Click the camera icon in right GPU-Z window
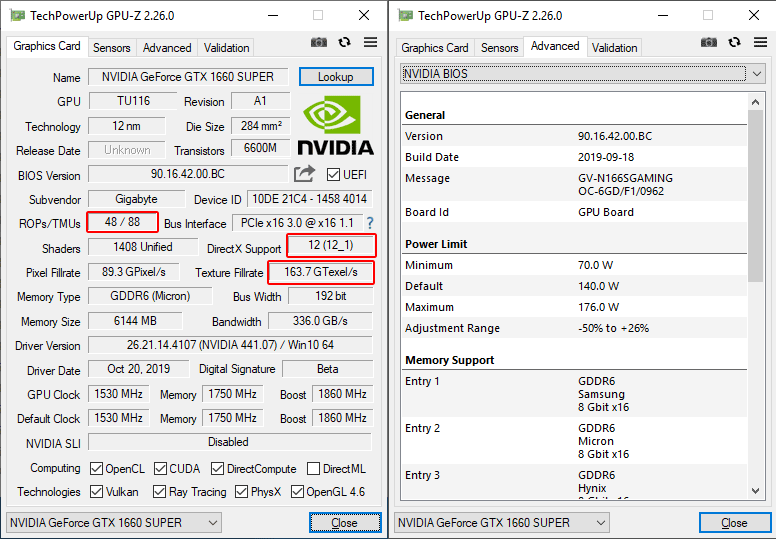This screenshot has width=776, height=539. 709,43
